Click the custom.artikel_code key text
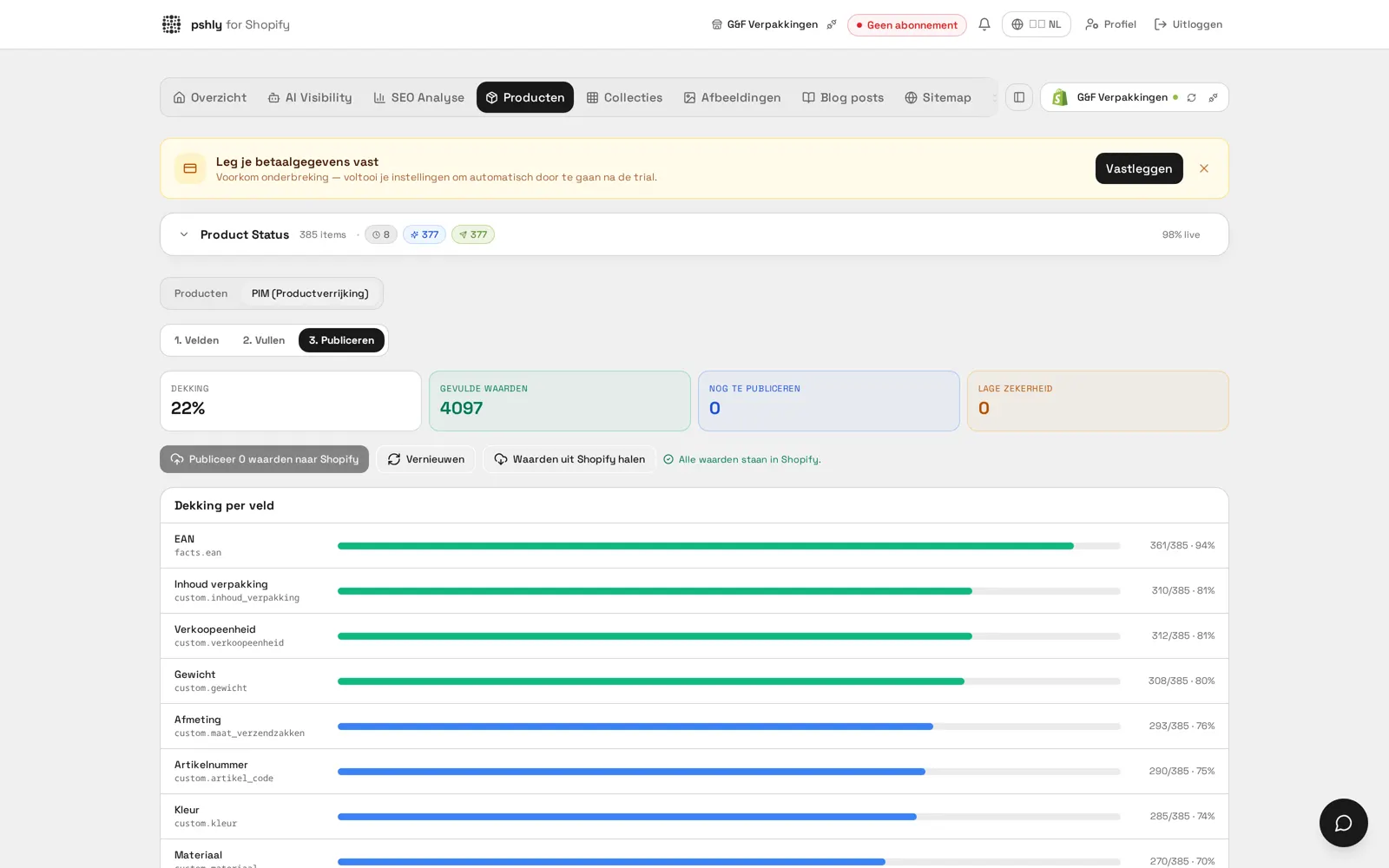Image resolution: width=1389 pixels, height=868 pixels. (224, 779)
